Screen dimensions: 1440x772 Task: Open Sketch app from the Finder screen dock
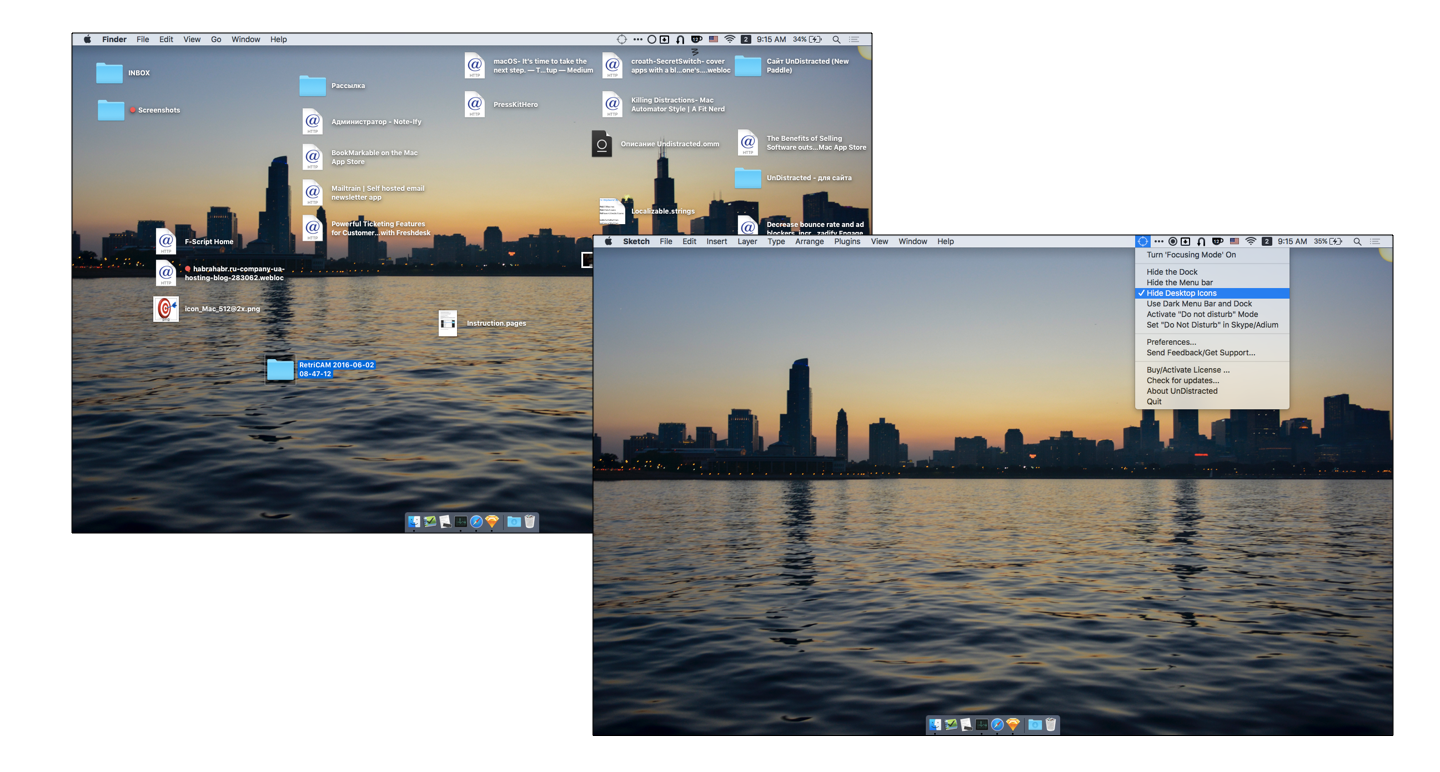tap(492, 521)
